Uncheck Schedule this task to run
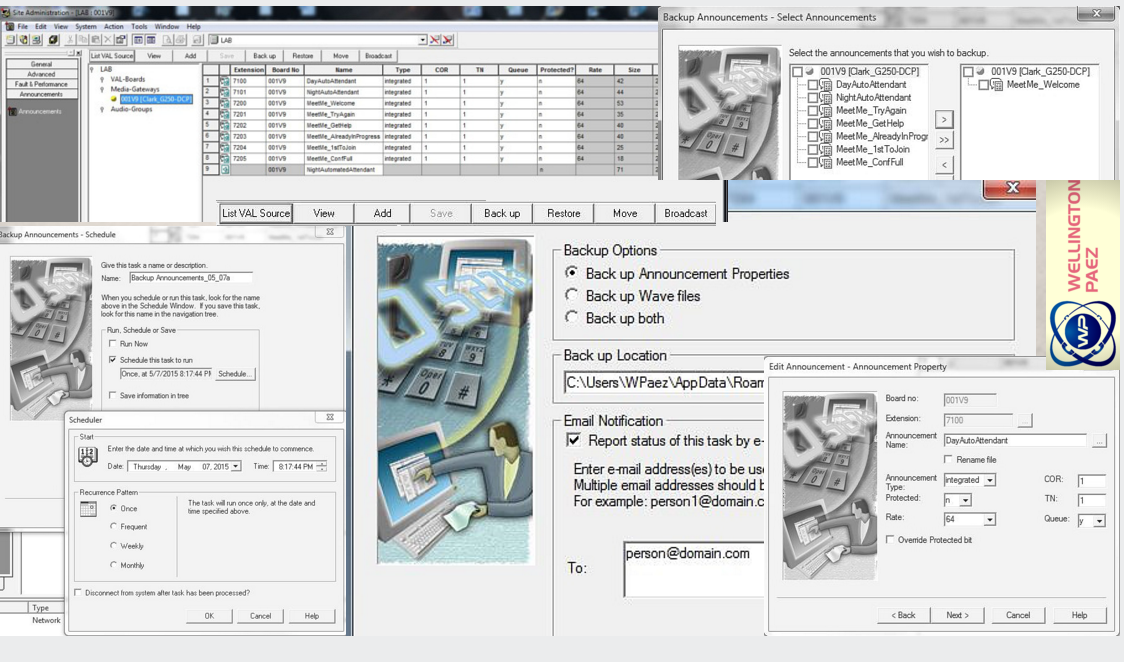1124x662 pixels. point(113,360)
